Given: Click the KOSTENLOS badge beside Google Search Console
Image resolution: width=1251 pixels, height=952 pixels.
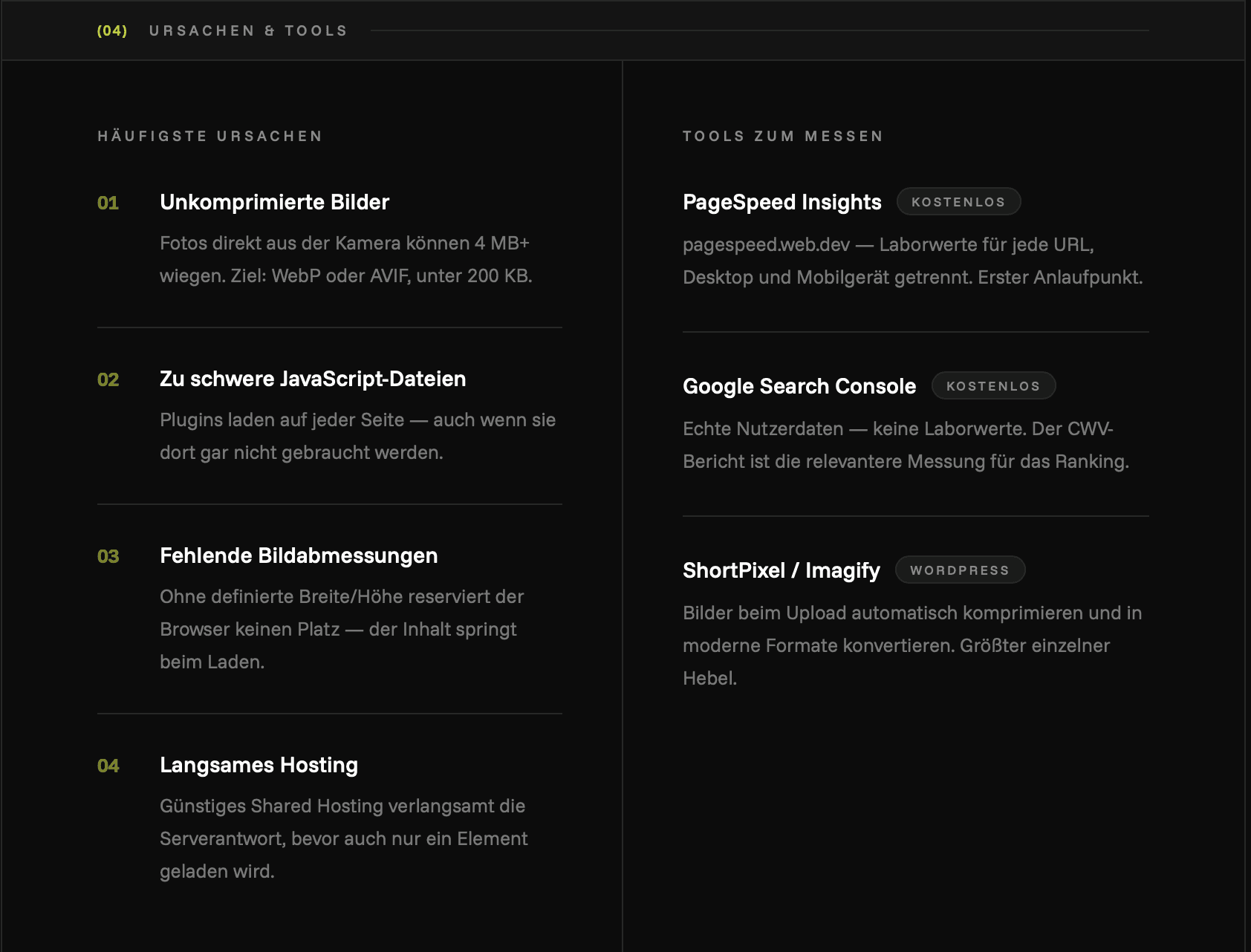Looking at the screenshot, I should click(x=993, y=386).
